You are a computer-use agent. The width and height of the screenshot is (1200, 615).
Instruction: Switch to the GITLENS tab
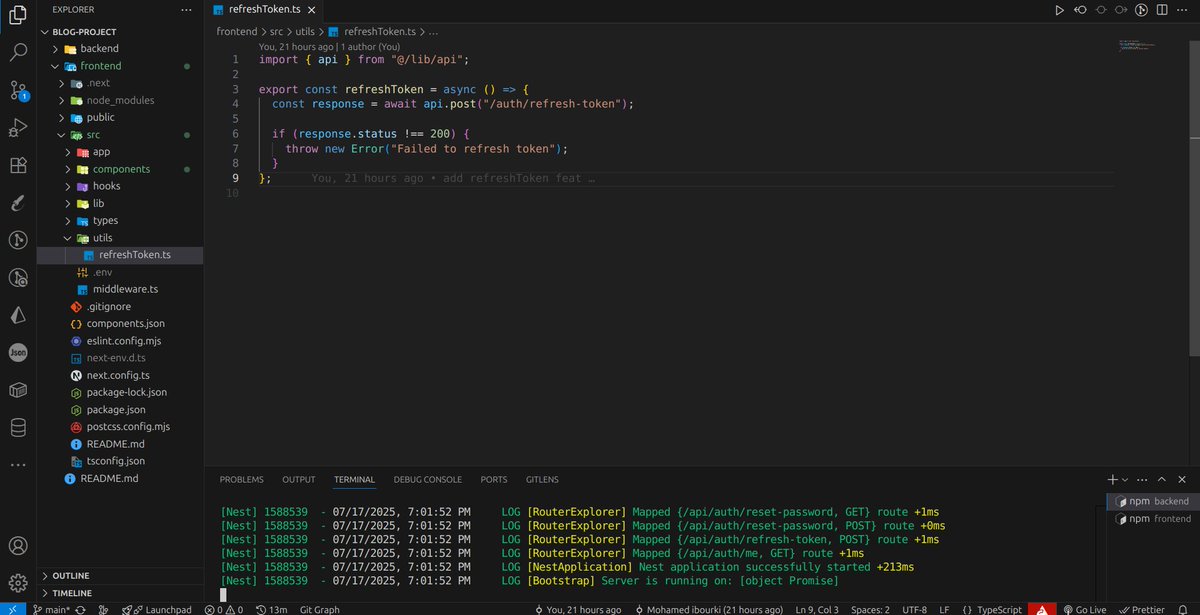(x=542, y=480)
